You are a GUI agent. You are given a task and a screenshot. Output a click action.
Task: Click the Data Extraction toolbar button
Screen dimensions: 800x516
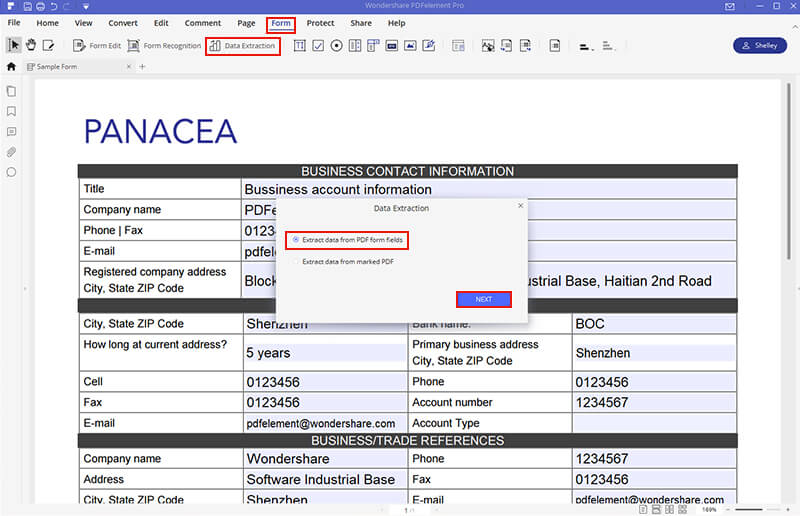[243, 46]
